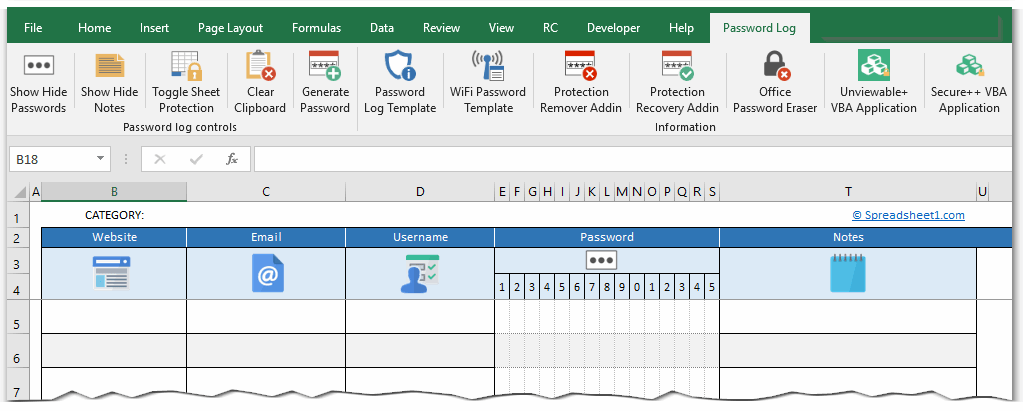This screenshot has width=1023, height=411.
Task: Open the File menu tab
Action: [x=33, y=28]
